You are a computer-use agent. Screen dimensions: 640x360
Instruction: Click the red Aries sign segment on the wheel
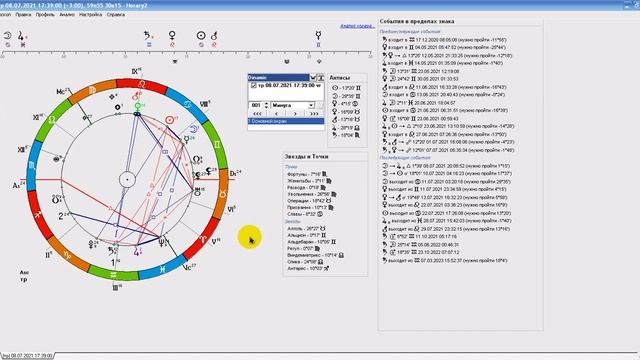(x=203, y=239)
